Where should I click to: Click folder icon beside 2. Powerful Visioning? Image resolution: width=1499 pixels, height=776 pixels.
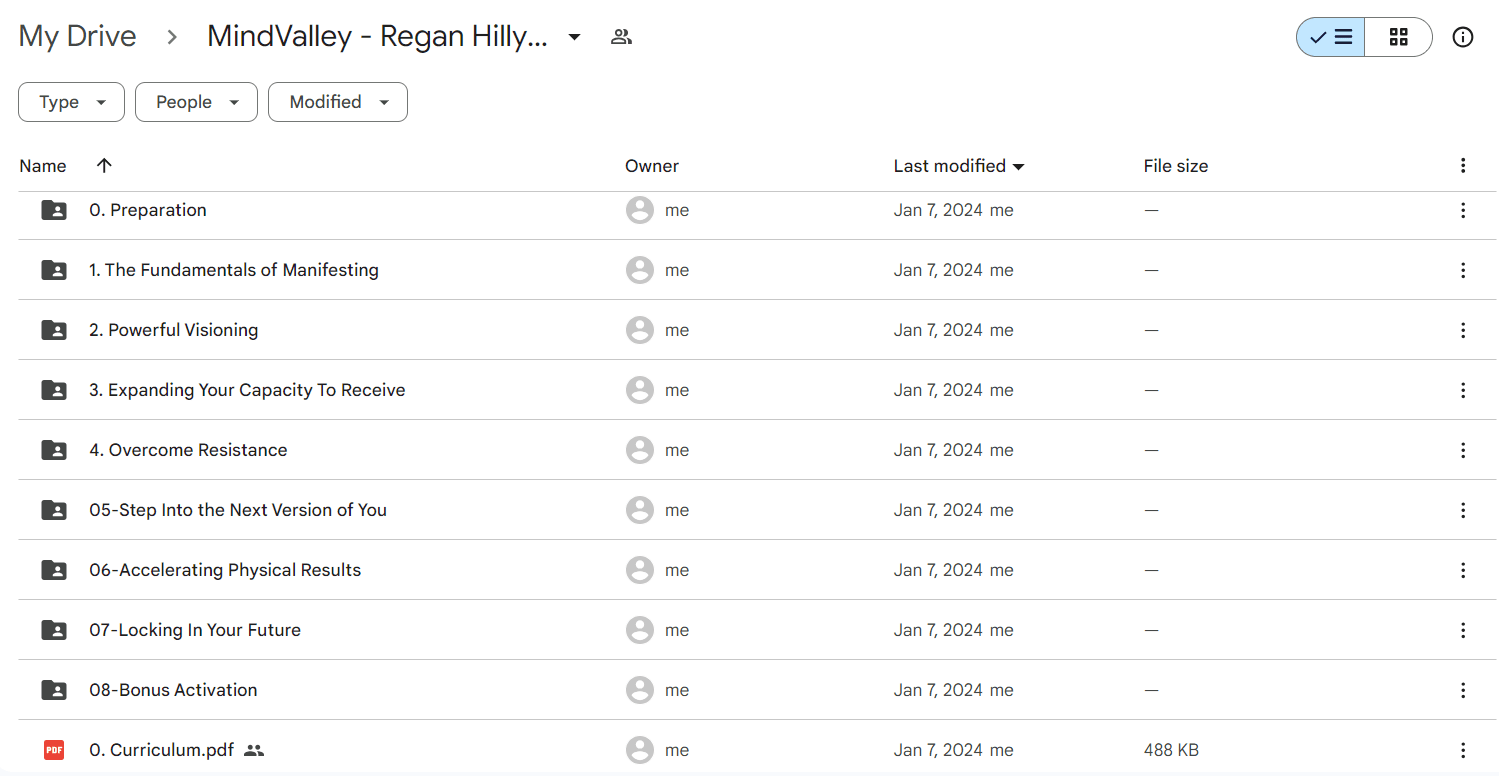click(x=54, y=330)
